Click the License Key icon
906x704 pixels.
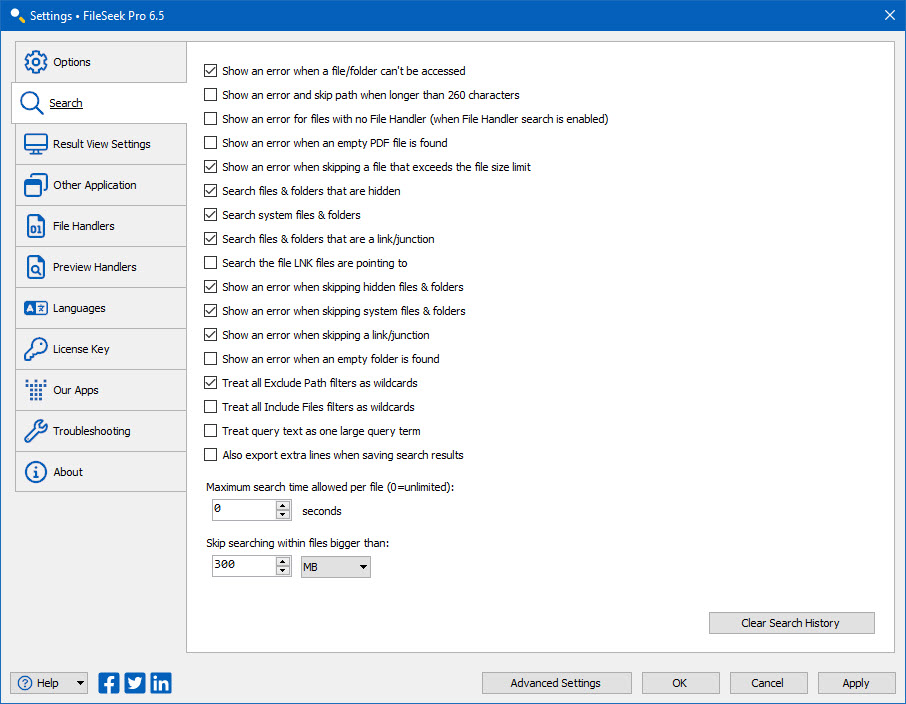[35, 349]
